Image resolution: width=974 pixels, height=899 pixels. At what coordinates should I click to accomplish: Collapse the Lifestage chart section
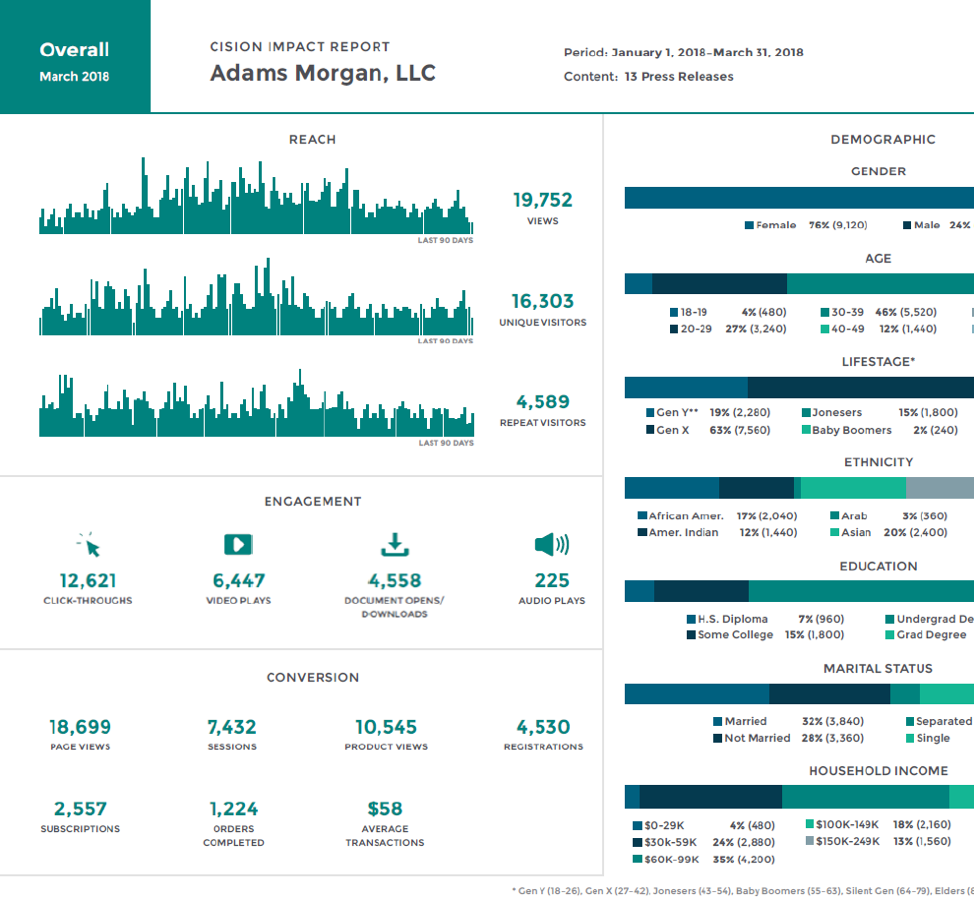pos(879,361)
